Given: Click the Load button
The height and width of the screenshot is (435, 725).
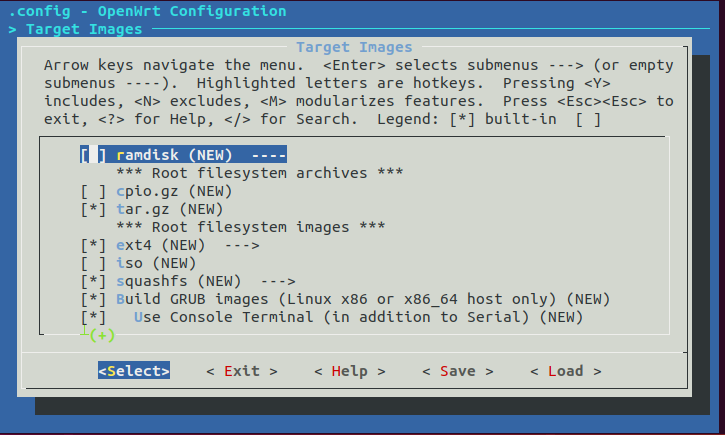Looking at the screenshot, I should point(566,371).
